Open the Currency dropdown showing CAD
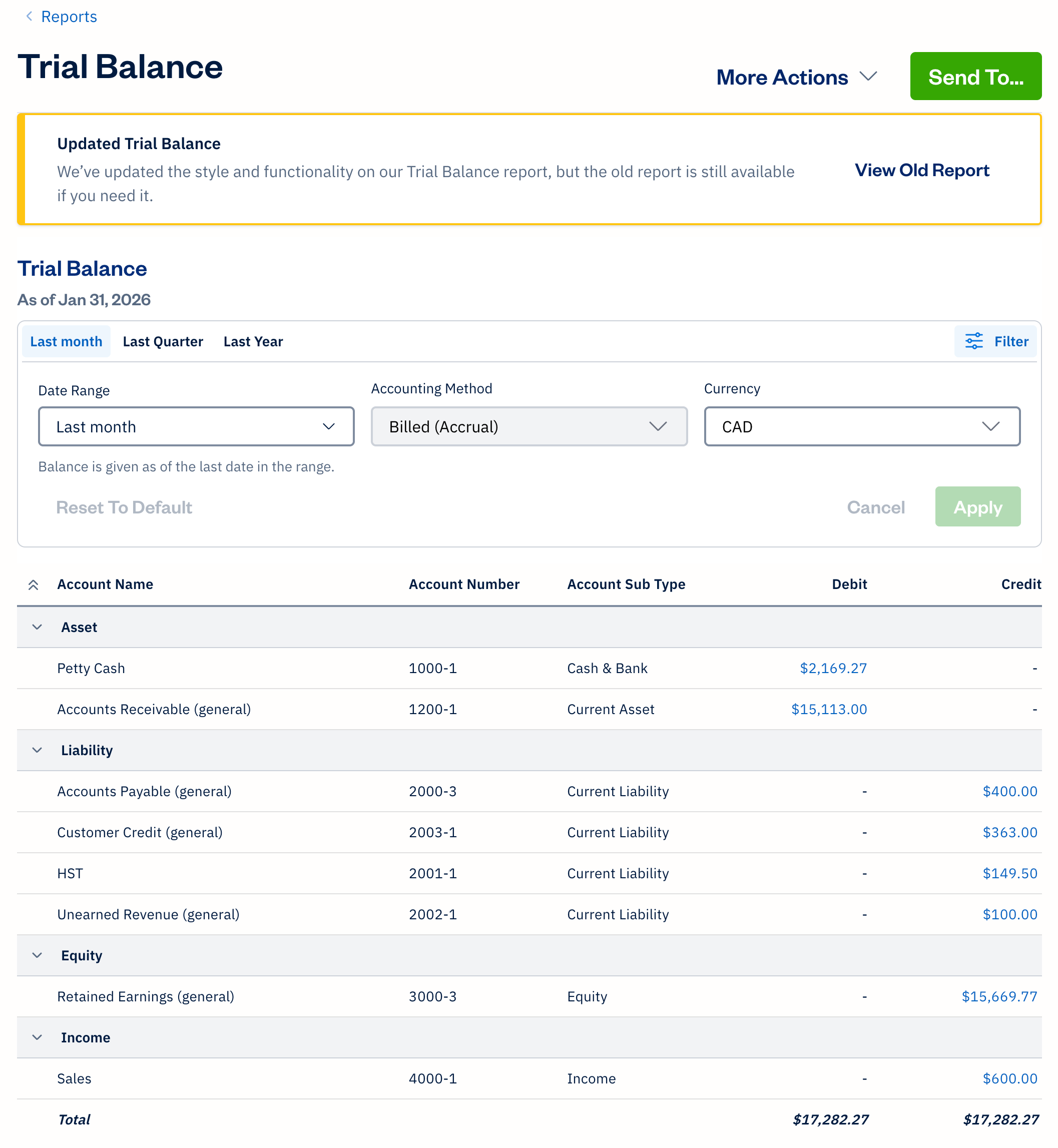The width and height of the screenshot is (1058, 1148). pyautogui.click(x=861, y=426)
